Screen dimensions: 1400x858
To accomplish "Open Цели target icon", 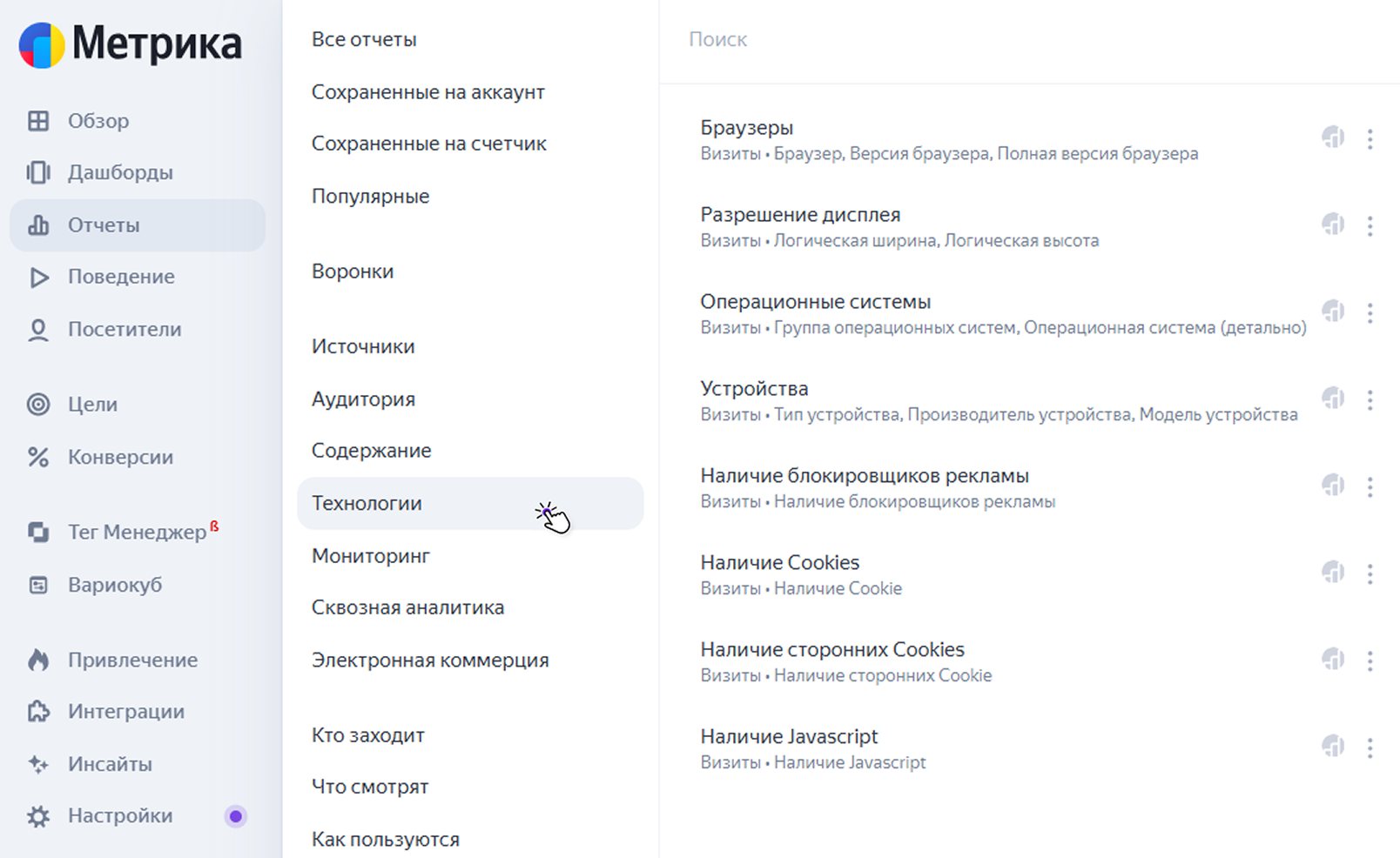I will click(x=38, y=404).
